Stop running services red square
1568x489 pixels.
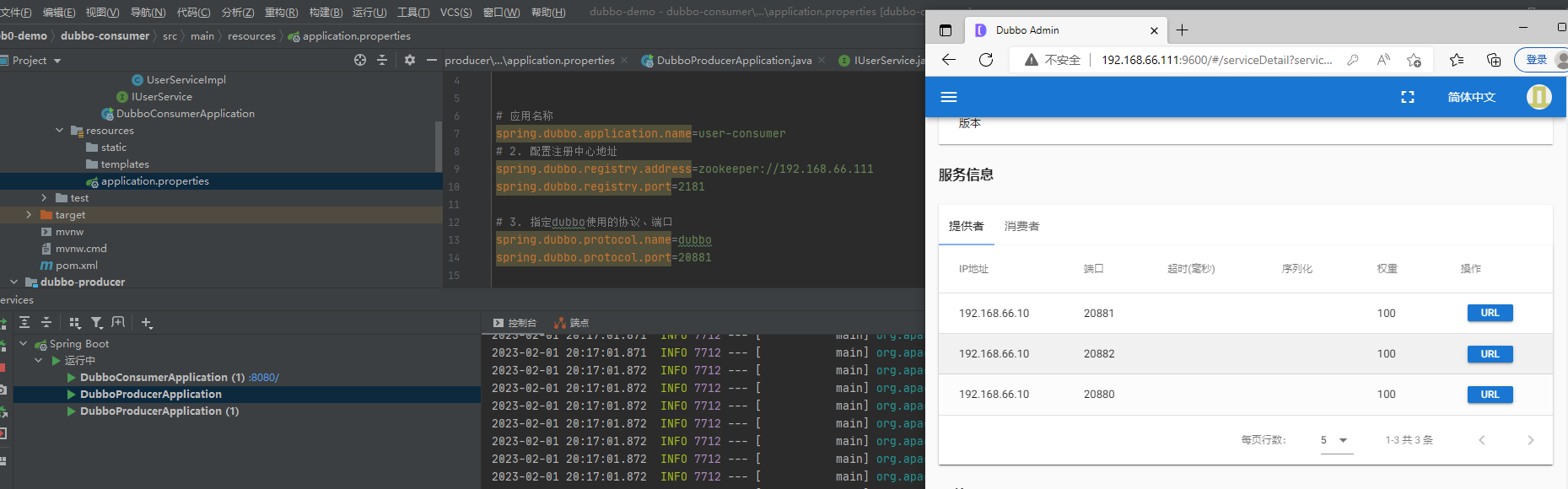(3, 368)
